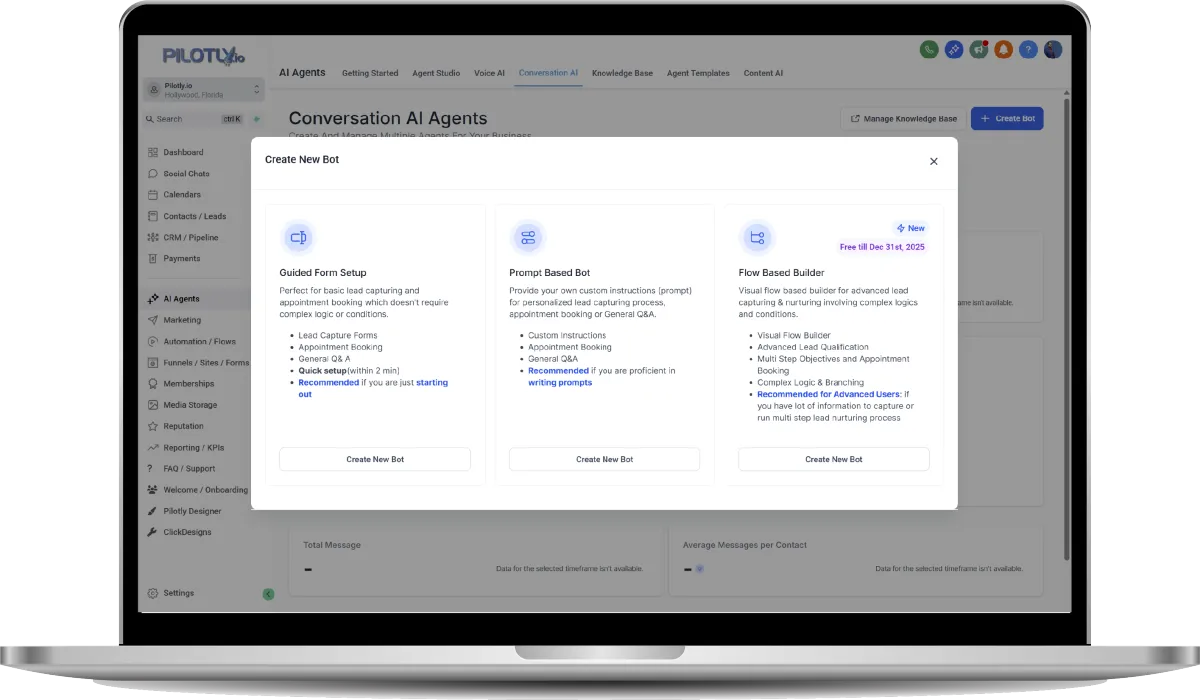Close the Create New Bot dialog
Screen dimensions: 1200x700
pos(934,161)
